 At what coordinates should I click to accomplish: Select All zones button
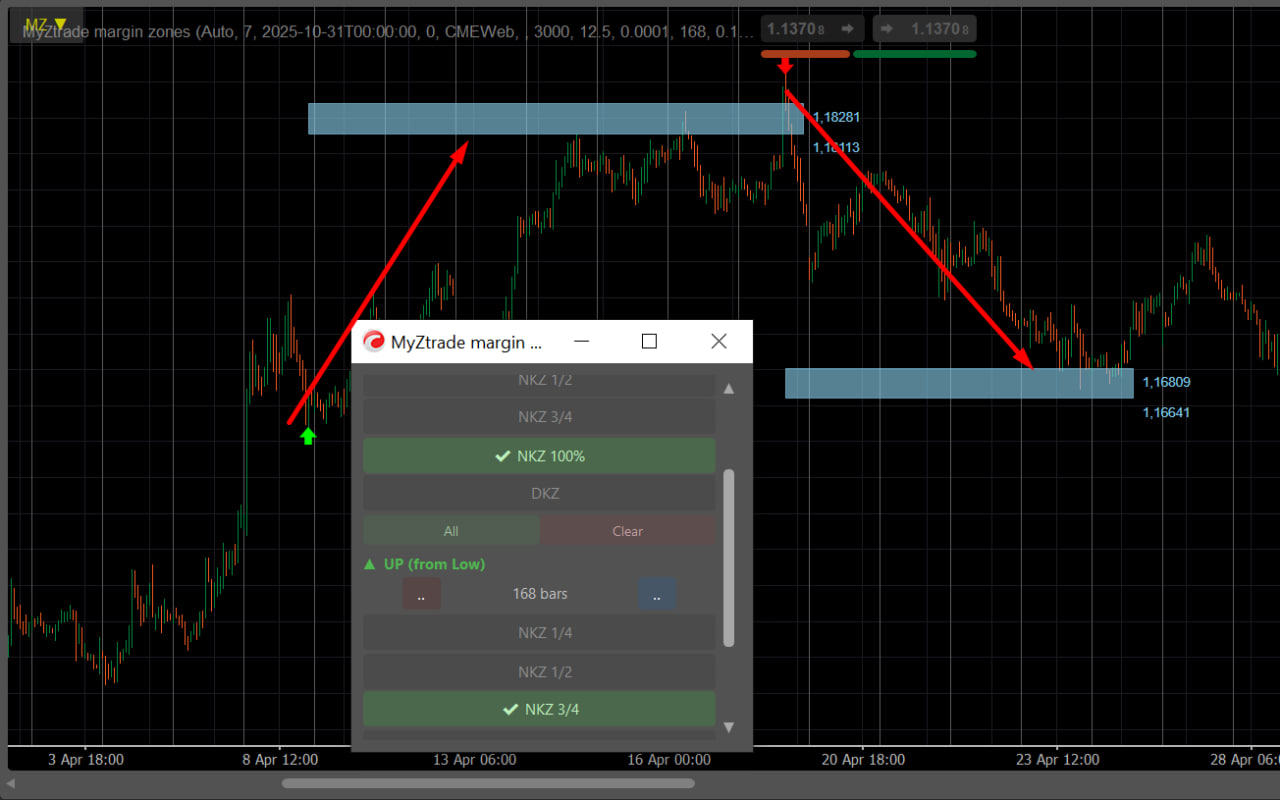pos(451,531)
